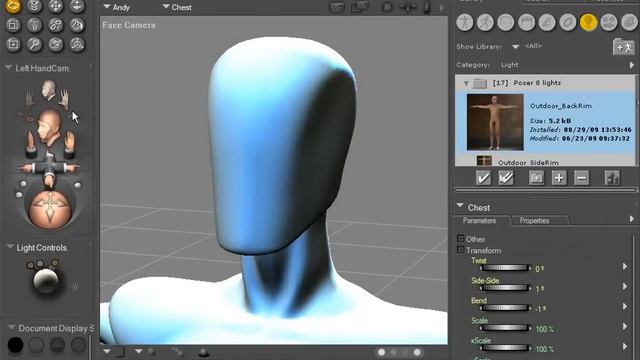The width and height of the screenshot is (640, 360).
Task: Collapse the Poser 8 lights folder
Action: [x=466, y=83]
